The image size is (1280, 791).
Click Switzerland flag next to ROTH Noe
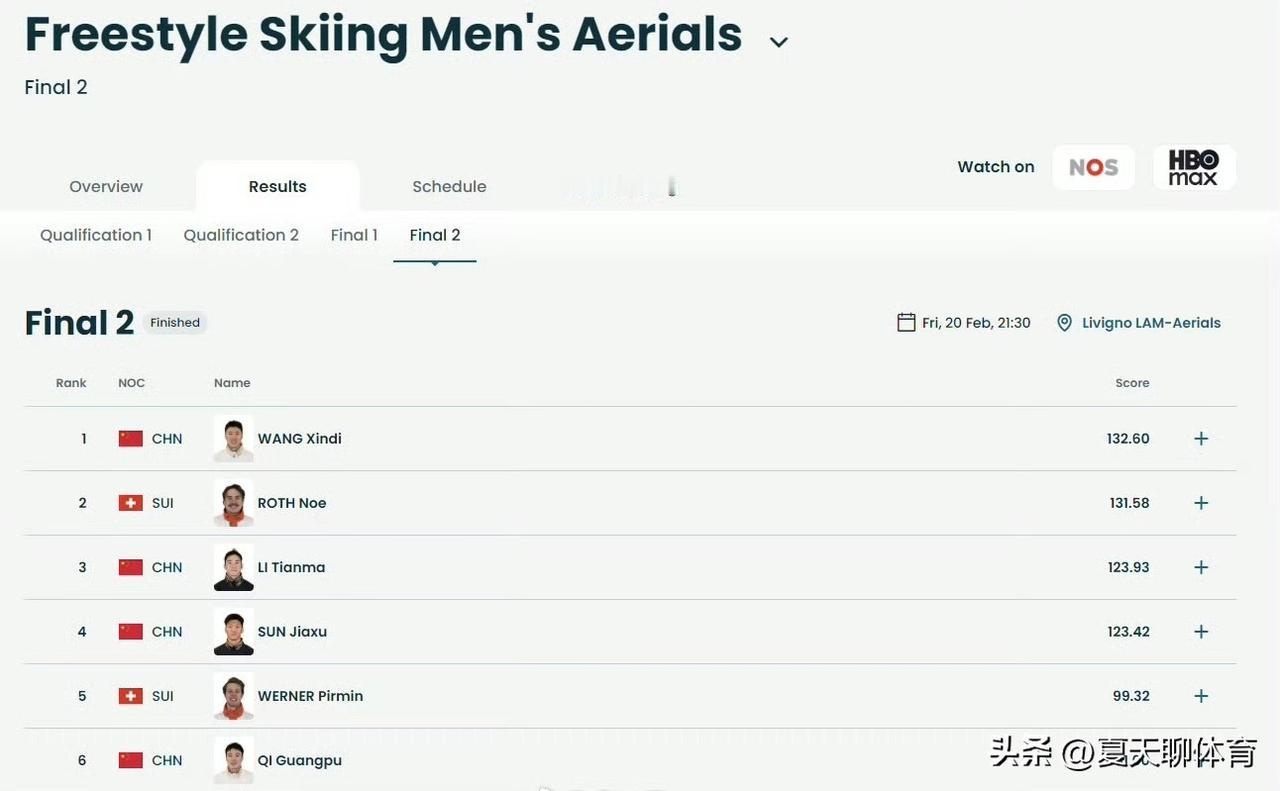point(131,503)
